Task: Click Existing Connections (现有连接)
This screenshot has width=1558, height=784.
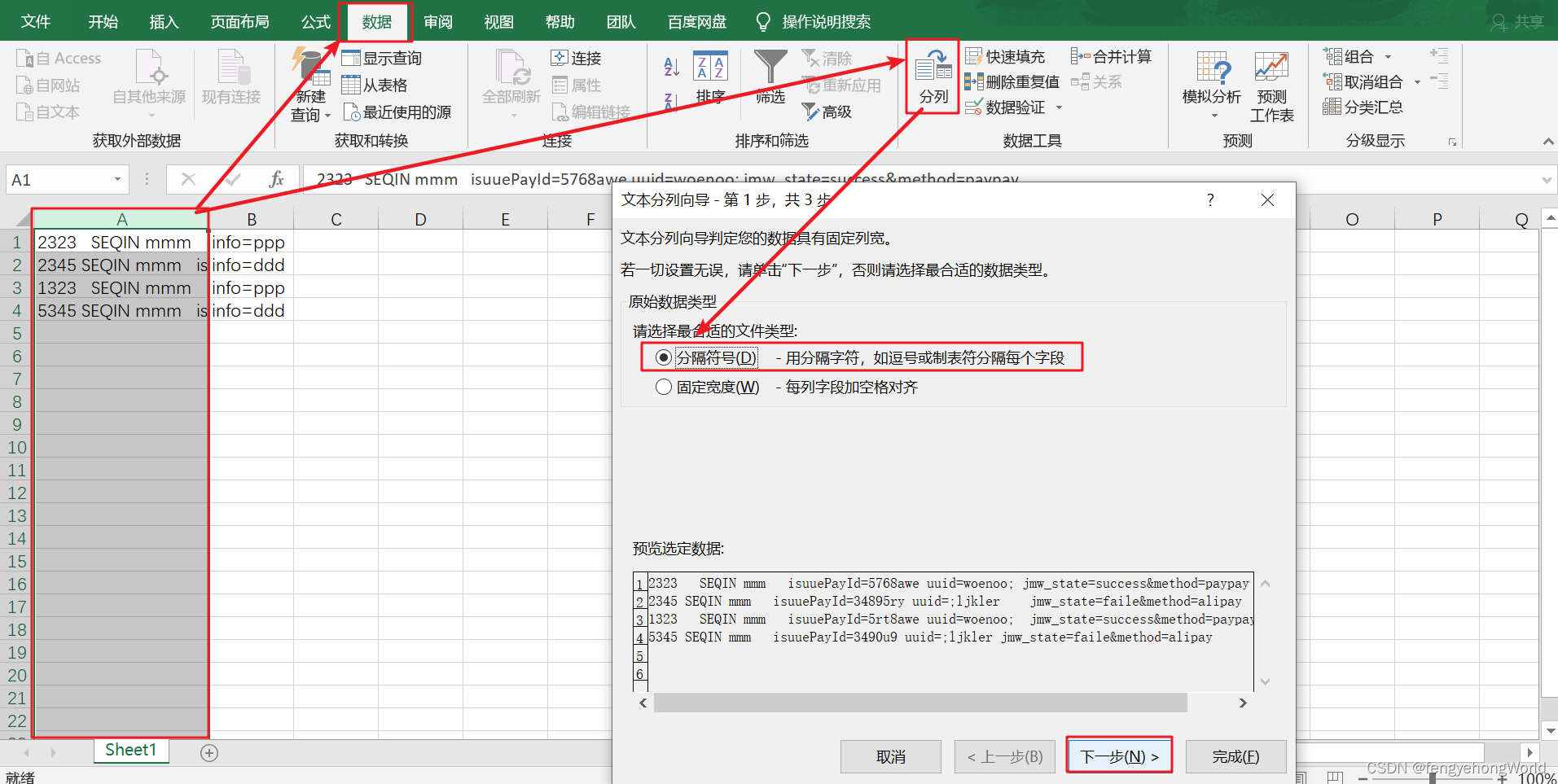Action: click(x=231, y=77)
